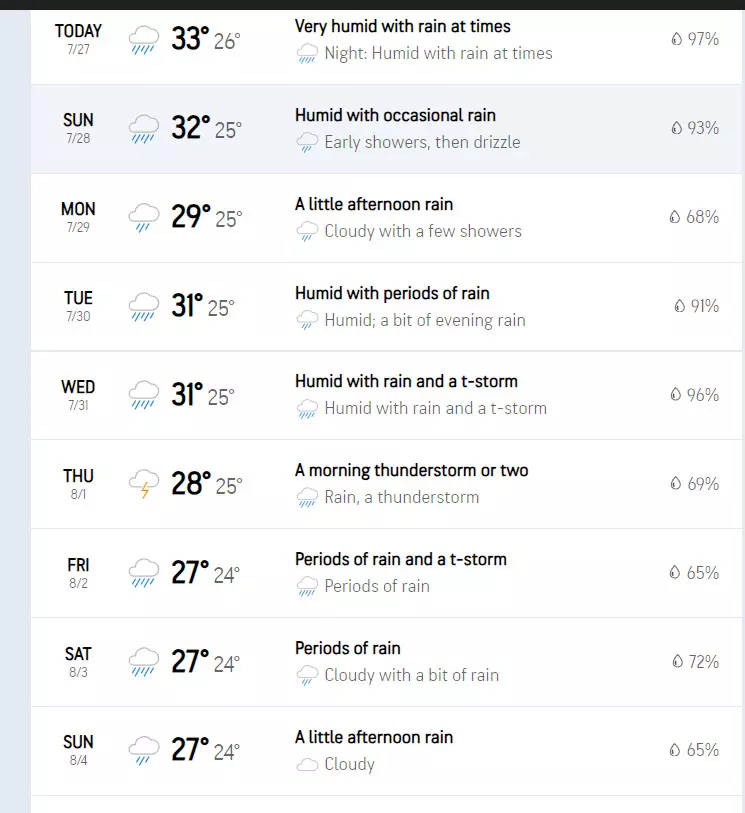Click the night rain icon next to 'Early showers, then drizzle'
Viewport: 745px width, 813px height.
(307, 143)
